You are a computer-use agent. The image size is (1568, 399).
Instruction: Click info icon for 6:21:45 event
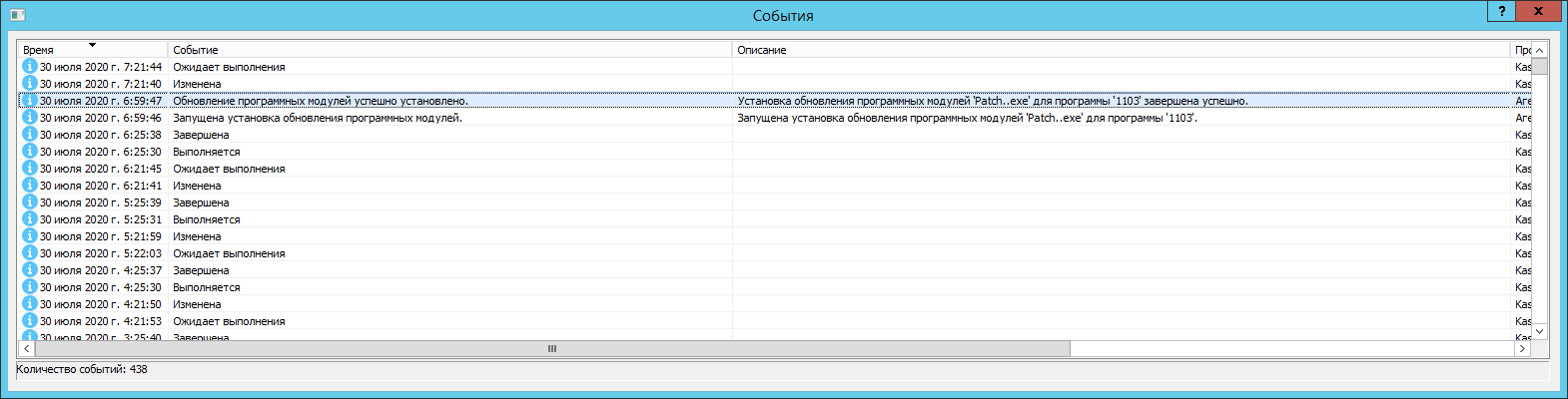point(30,168)
